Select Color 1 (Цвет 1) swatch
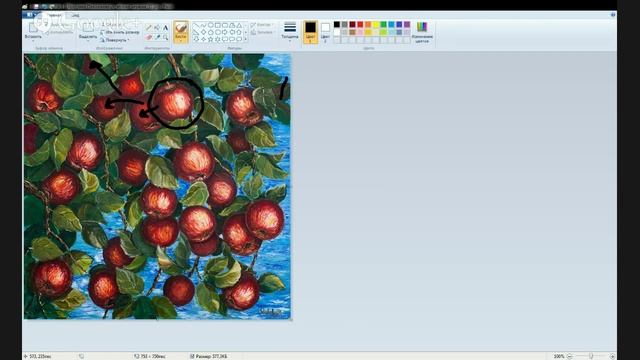The image size is (640, 360). 311,31
